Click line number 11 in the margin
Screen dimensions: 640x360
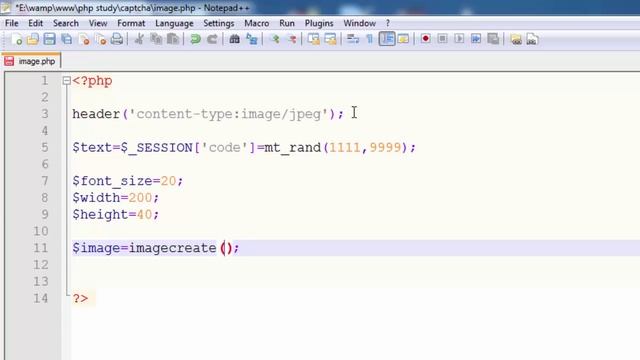[41, 248]
